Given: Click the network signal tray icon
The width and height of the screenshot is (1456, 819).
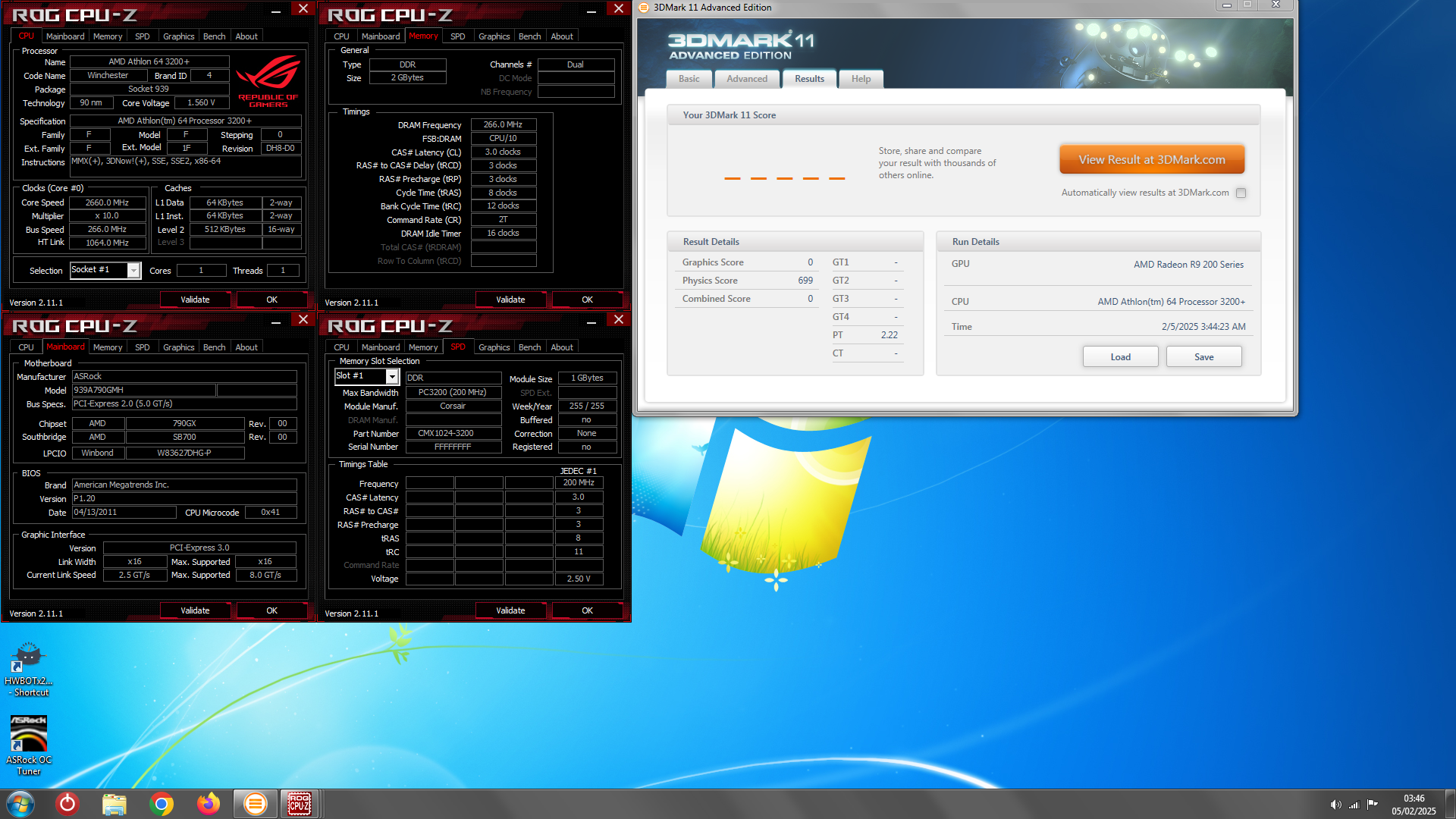Looking at the screenshot, I should 1354,805.
